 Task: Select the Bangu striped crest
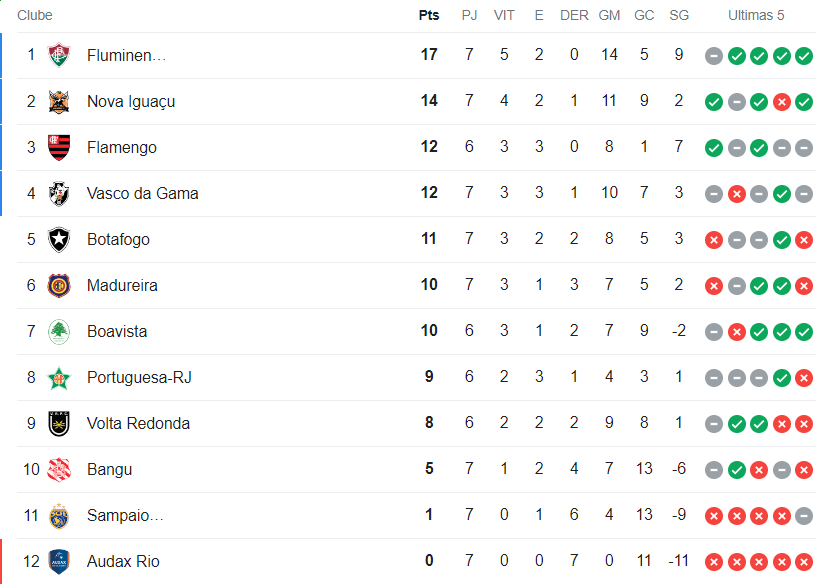point(60,469)
